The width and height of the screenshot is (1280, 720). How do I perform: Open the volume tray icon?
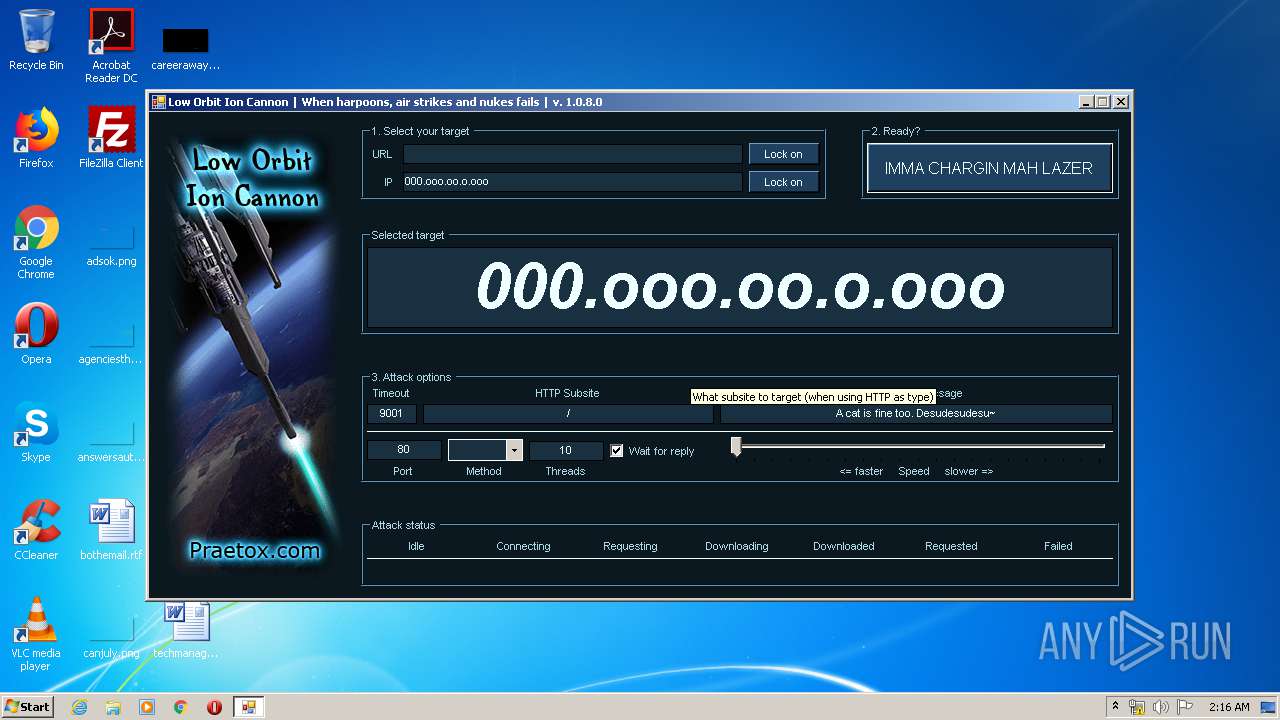tap(1161, 707)
